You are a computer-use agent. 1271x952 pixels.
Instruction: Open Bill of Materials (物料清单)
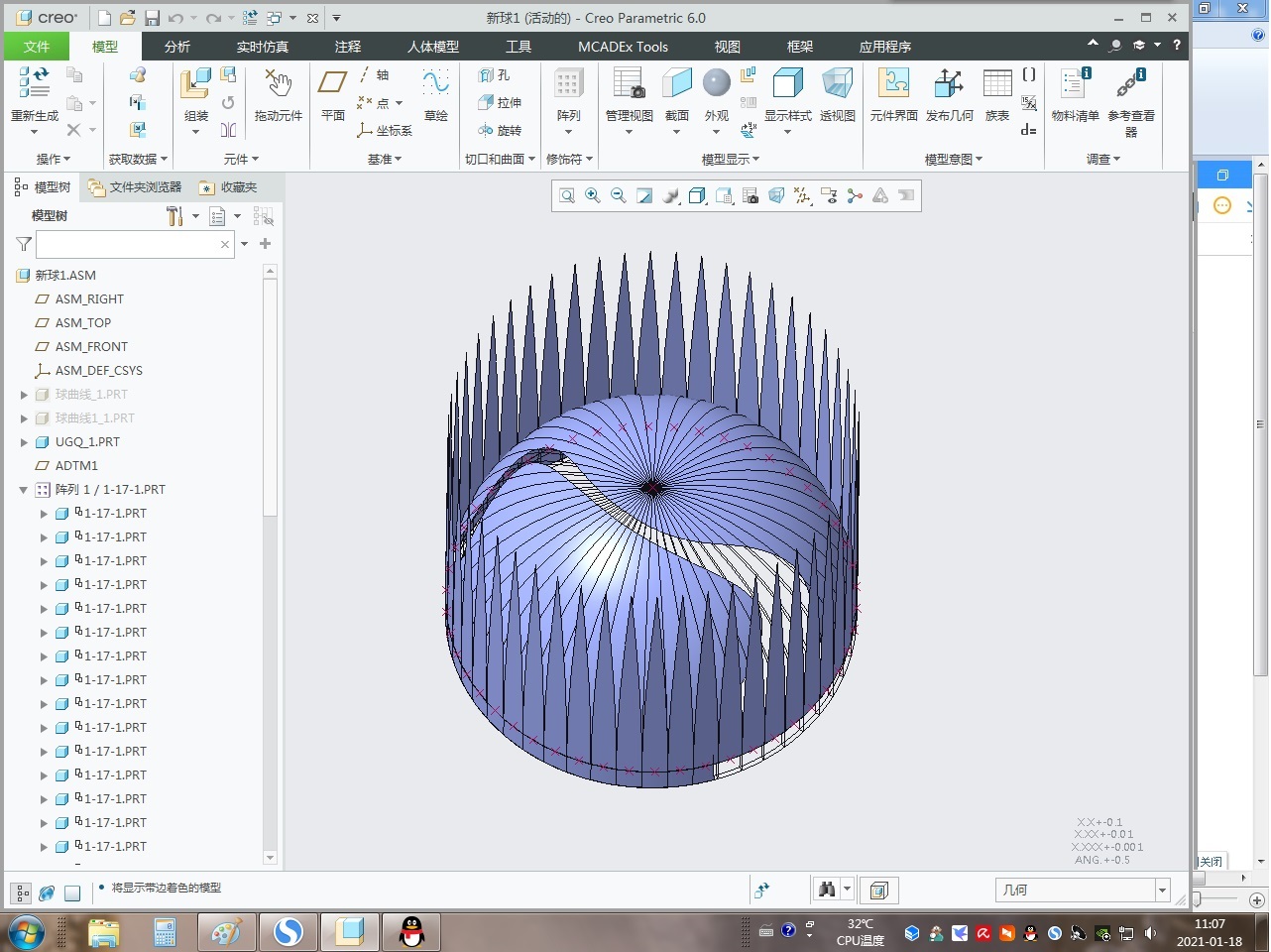point(1075,84)
